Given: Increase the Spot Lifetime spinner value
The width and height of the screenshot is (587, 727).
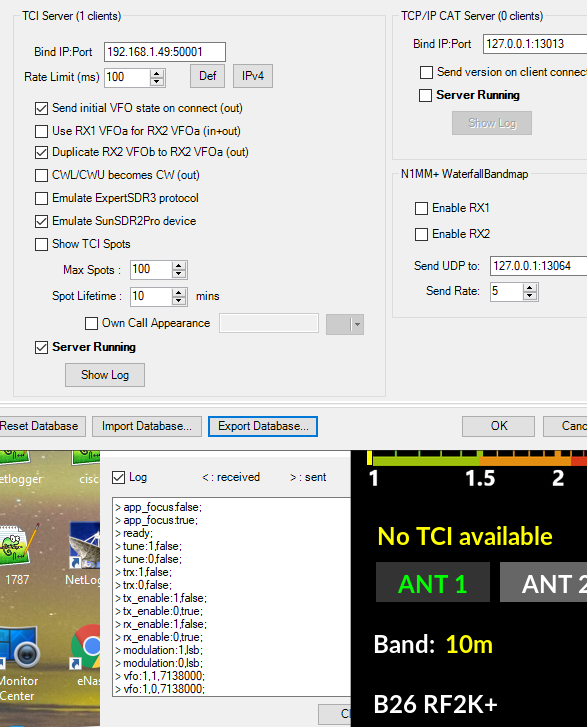Looking at the screenshot, I should point(179,293).
